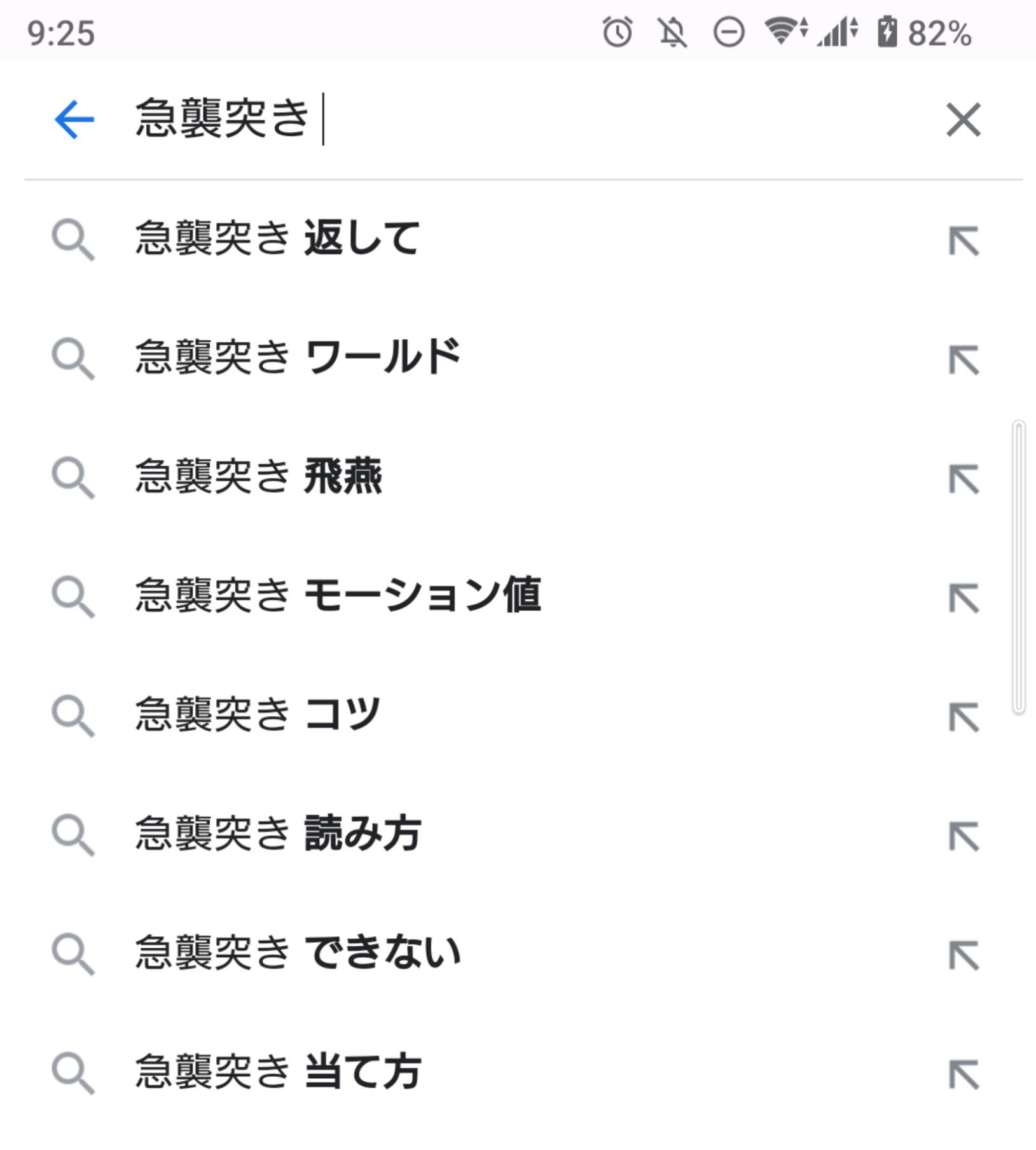Click the suggestions list scrollbar
Screen dimensions: 1036x1150
click(1018, 567)
